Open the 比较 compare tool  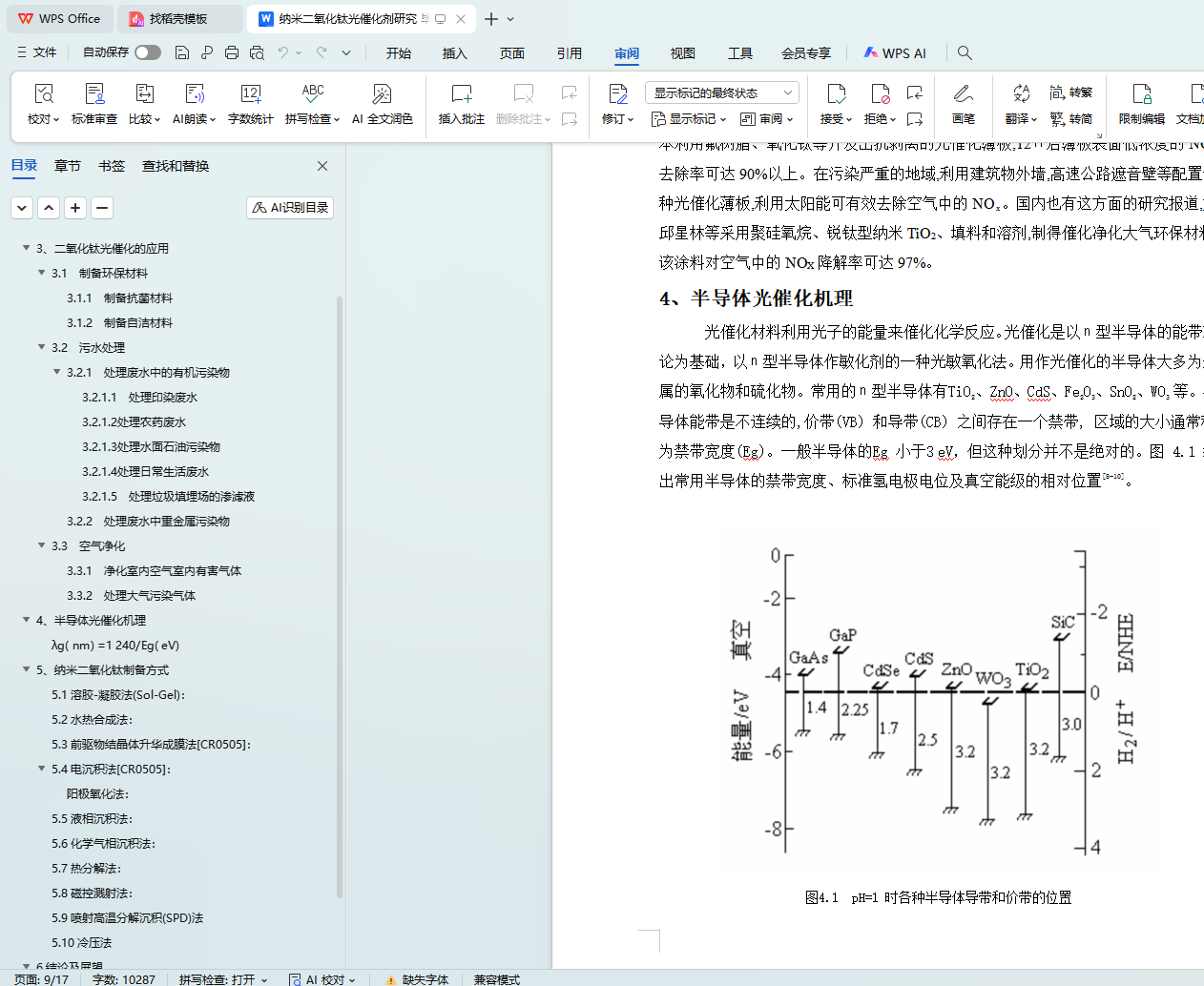(144, 104)
